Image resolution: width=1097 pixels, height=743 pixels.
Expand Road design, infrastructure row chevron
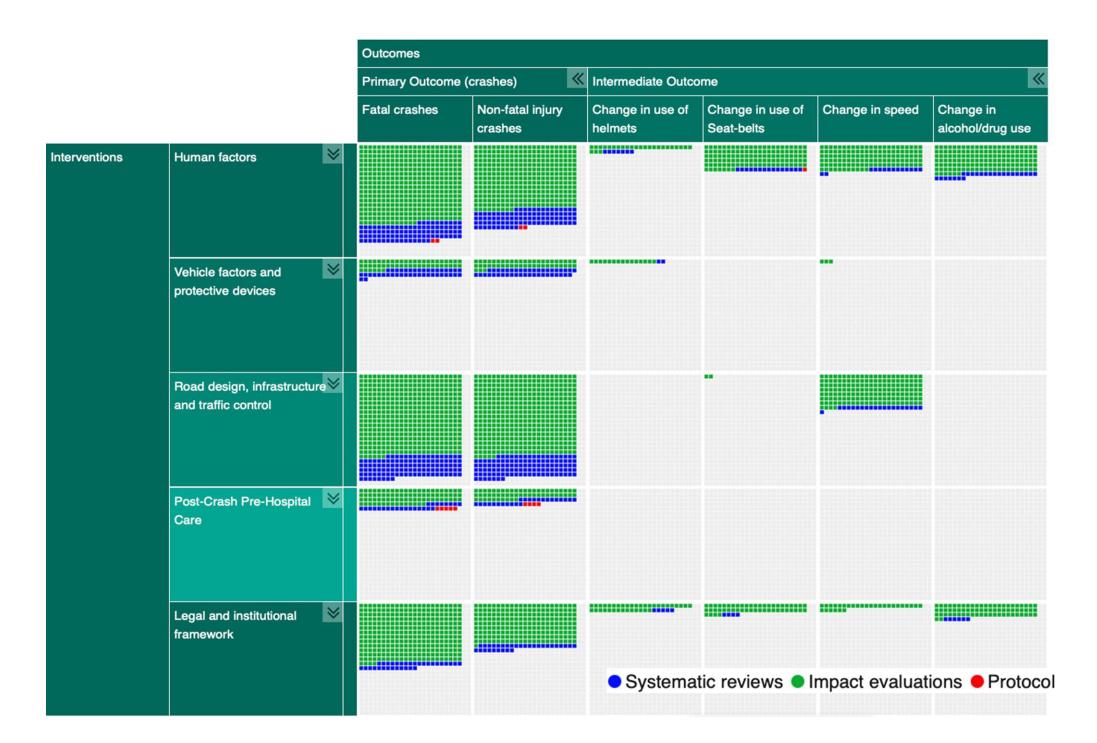pyautogui.click(x=333, y=384)
